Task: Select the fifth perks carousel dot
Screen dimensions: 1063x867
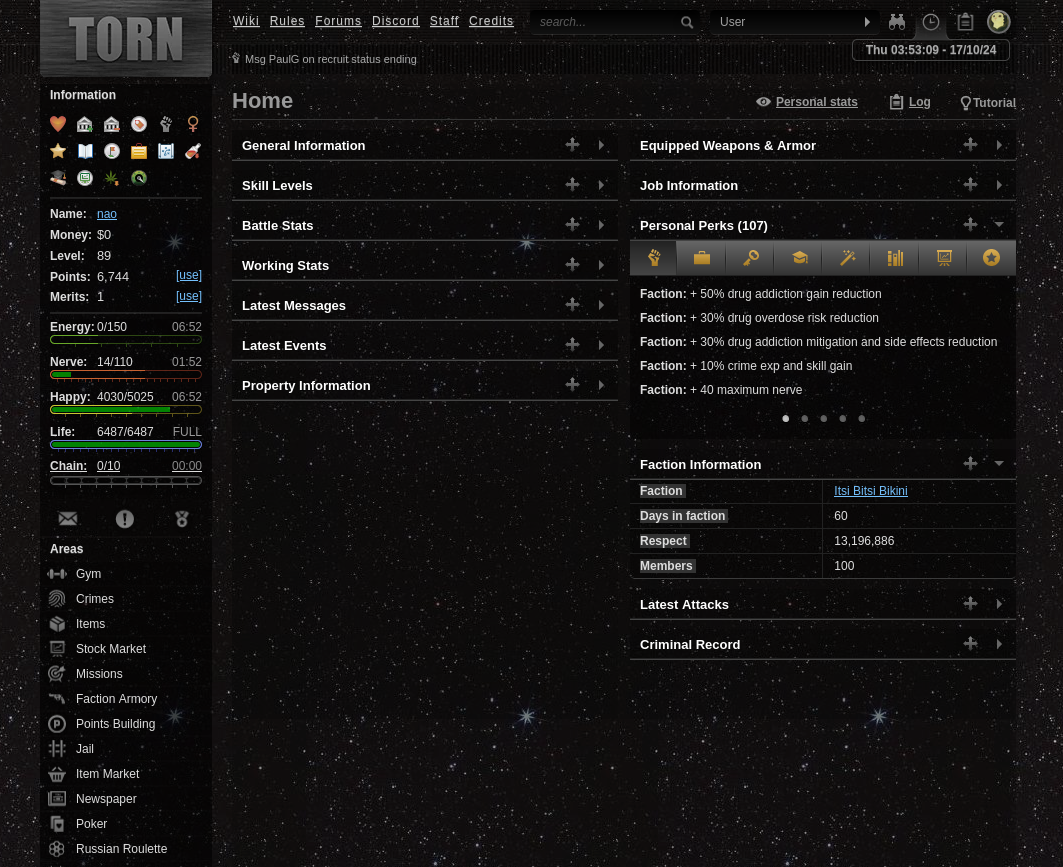Action: coord(861,418)
